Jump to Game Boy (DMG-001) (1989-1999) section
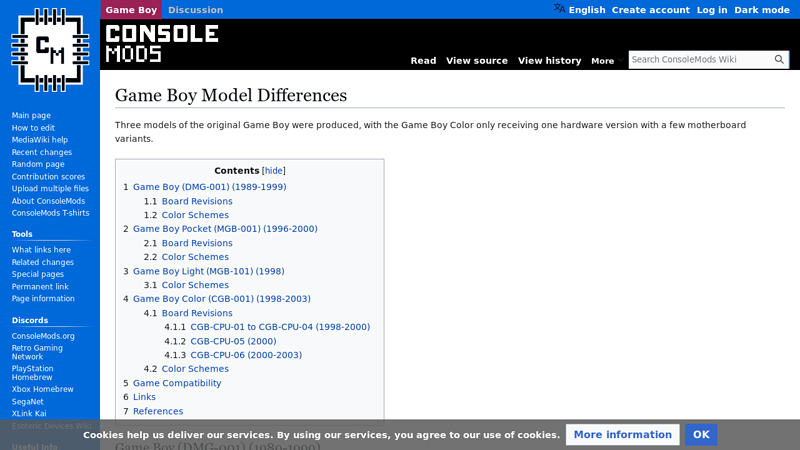The width and height of the screenshot is (800, 450). coord(210,187)
